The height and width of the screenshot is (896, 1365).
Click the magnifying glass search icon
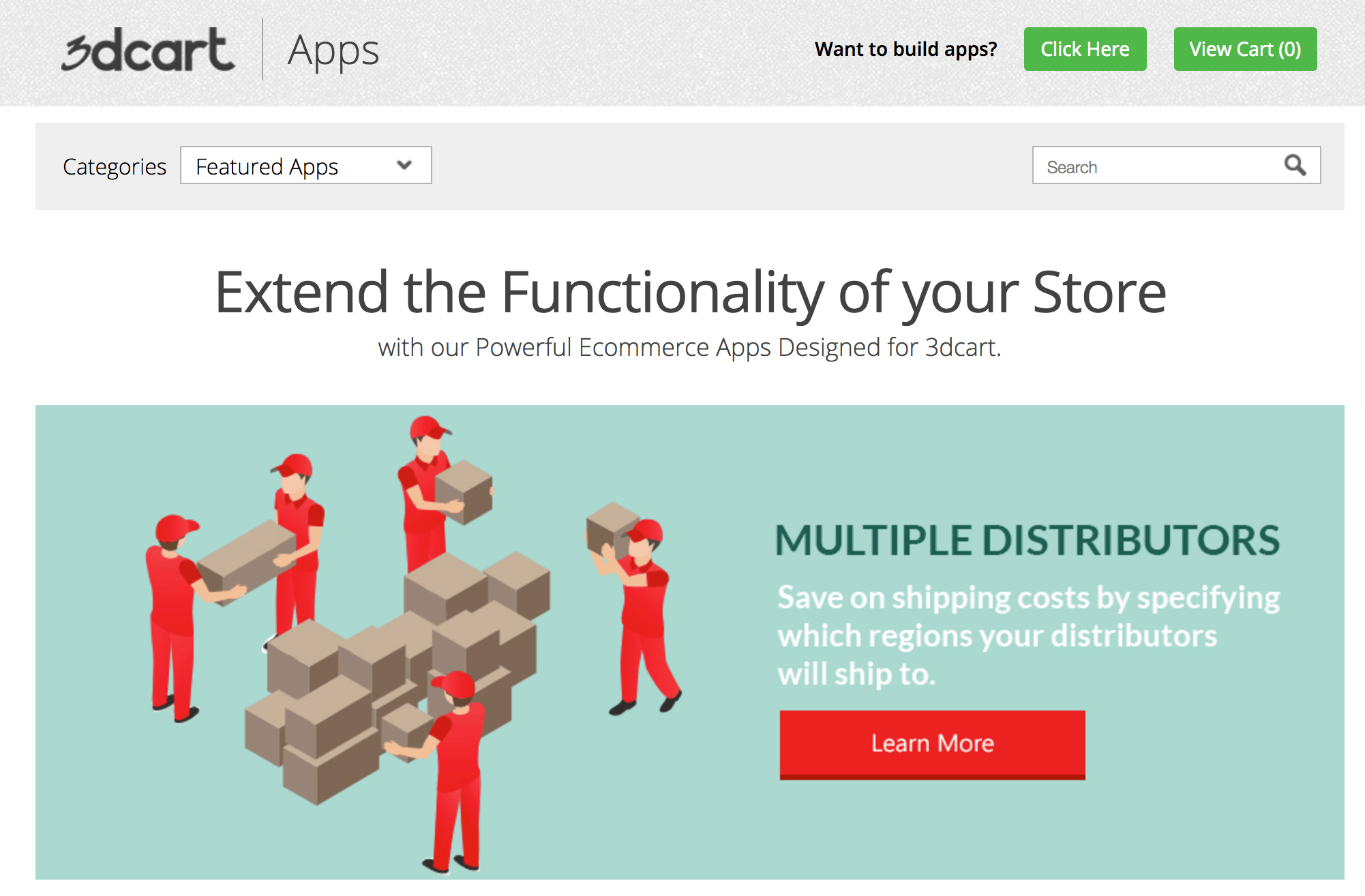coord(1295,166)
